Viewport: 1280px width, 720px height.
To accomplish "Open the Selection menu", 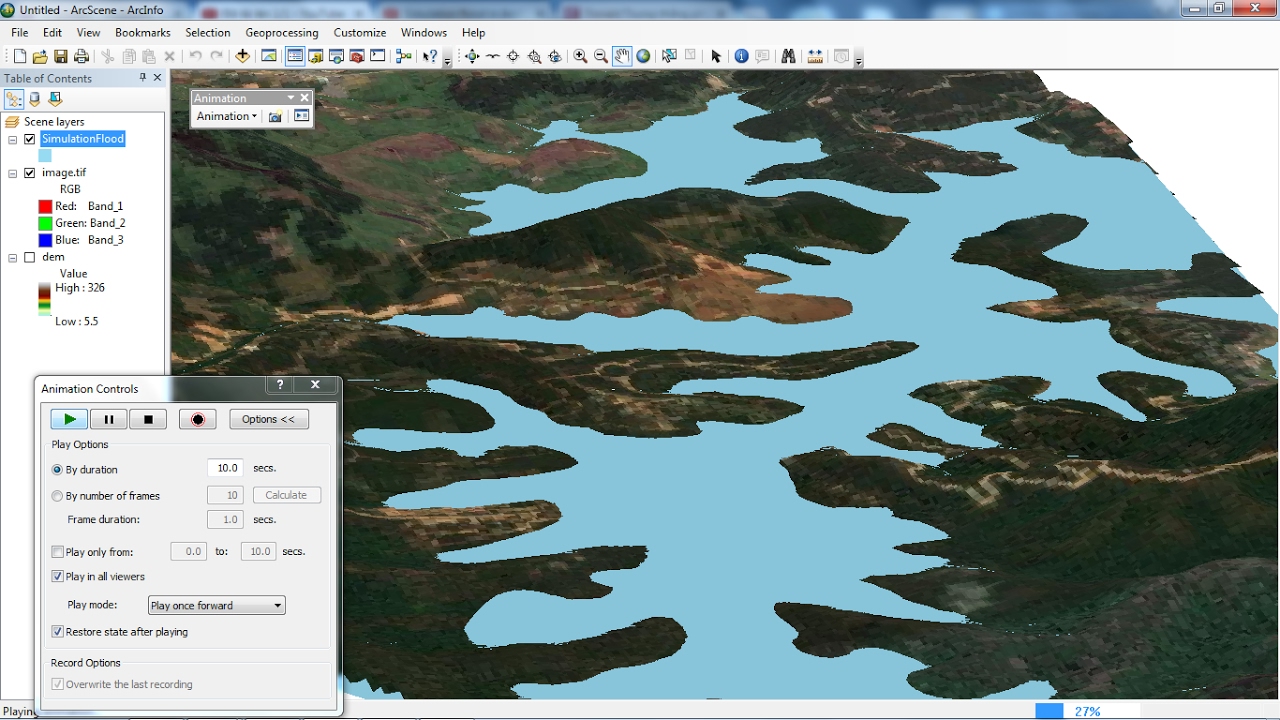I will 208,33.
